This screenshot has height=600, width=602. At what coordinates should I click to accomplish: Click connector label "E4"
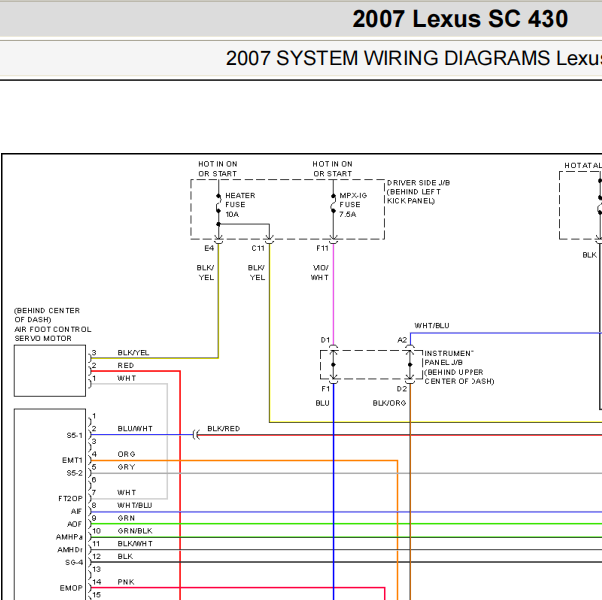209,248
